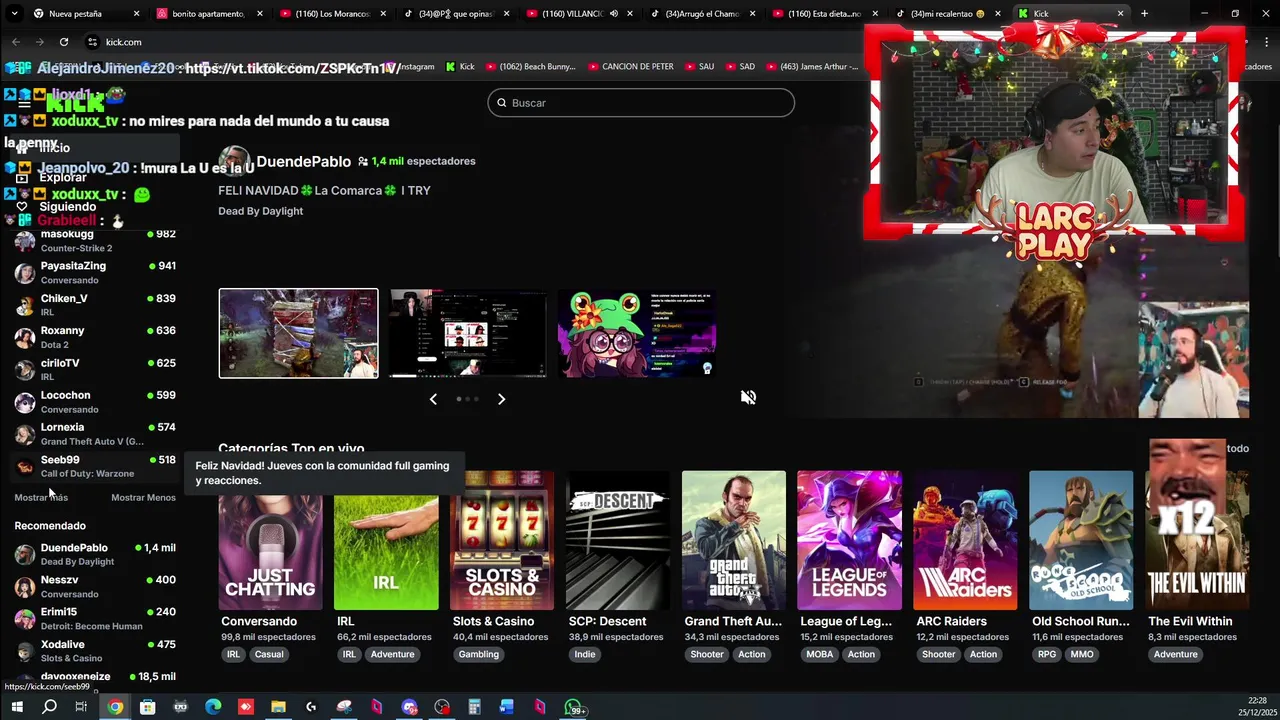The image size is (1280, 720).
Task: Open Calculator from the taskbar
Action: coord(474,707)
